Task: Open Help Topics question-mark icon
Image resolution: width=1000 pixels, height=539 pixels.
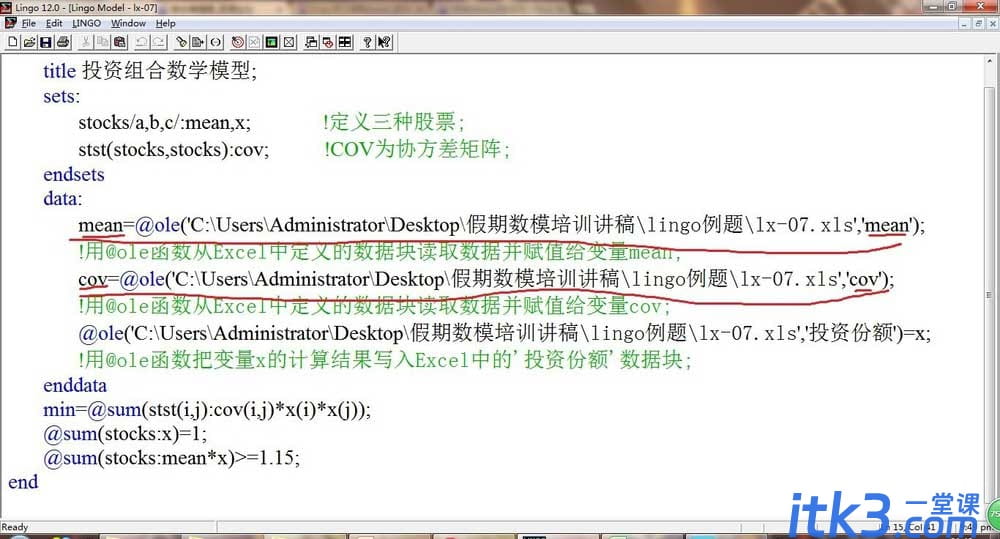Action: [x=367, y=42]
